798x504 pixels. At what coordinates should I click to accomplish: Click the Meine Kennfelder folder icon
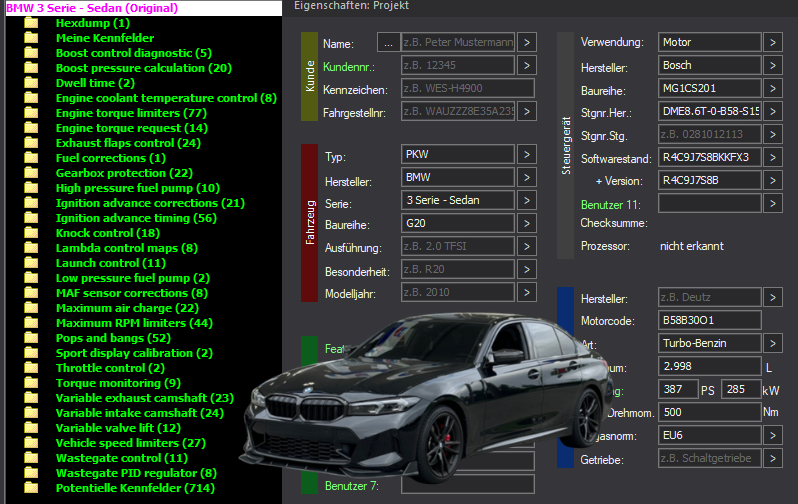tap(32, 38)
